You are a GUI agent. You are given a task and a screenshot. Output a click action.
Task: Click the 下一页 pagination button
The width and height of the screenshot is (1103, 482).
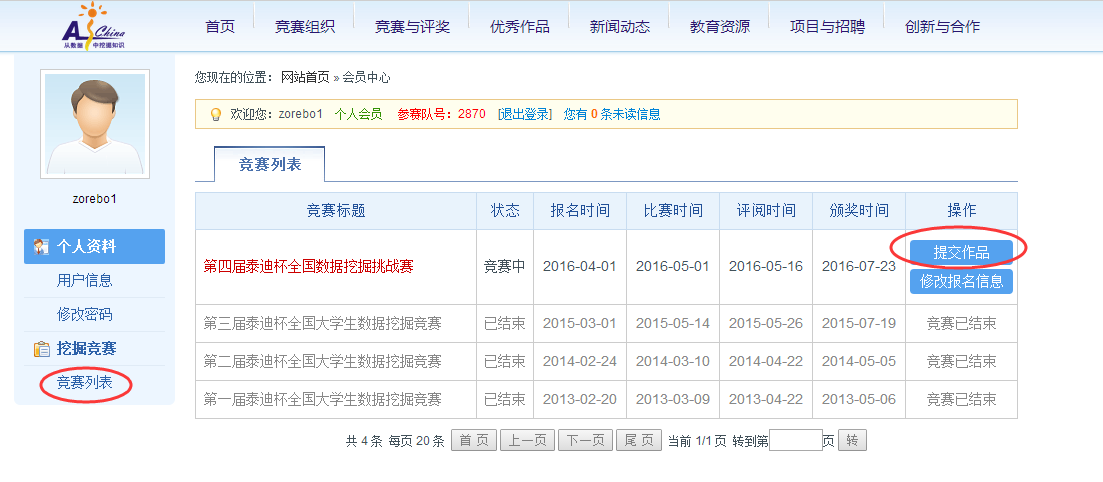point(585,440)
